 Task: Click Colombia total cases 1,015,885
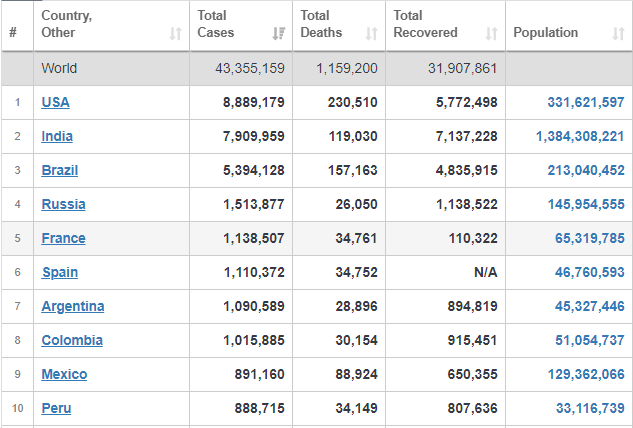click(254, 340)
